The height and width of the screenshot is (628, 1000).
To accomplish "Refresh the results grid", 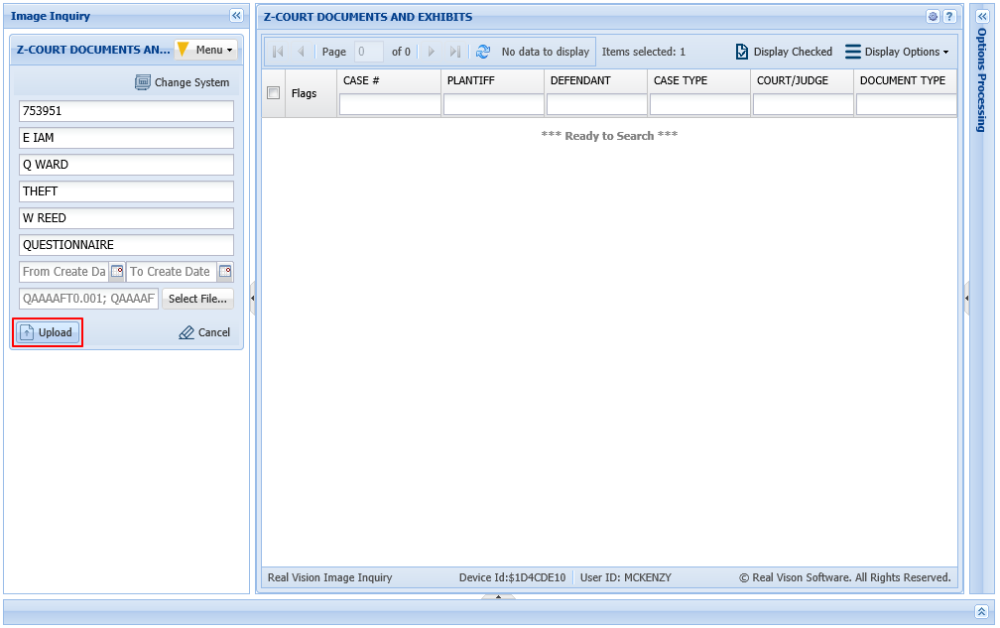I will click(x=483, y=52).
